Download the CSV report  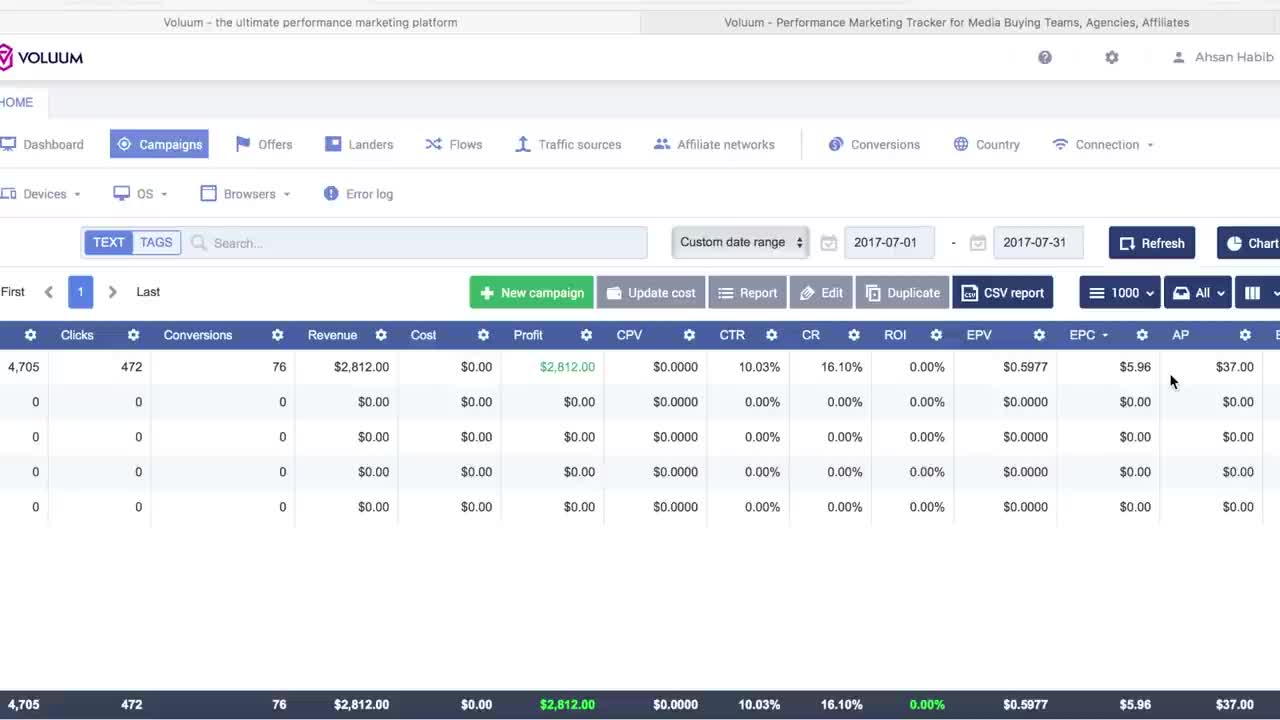1002,293
